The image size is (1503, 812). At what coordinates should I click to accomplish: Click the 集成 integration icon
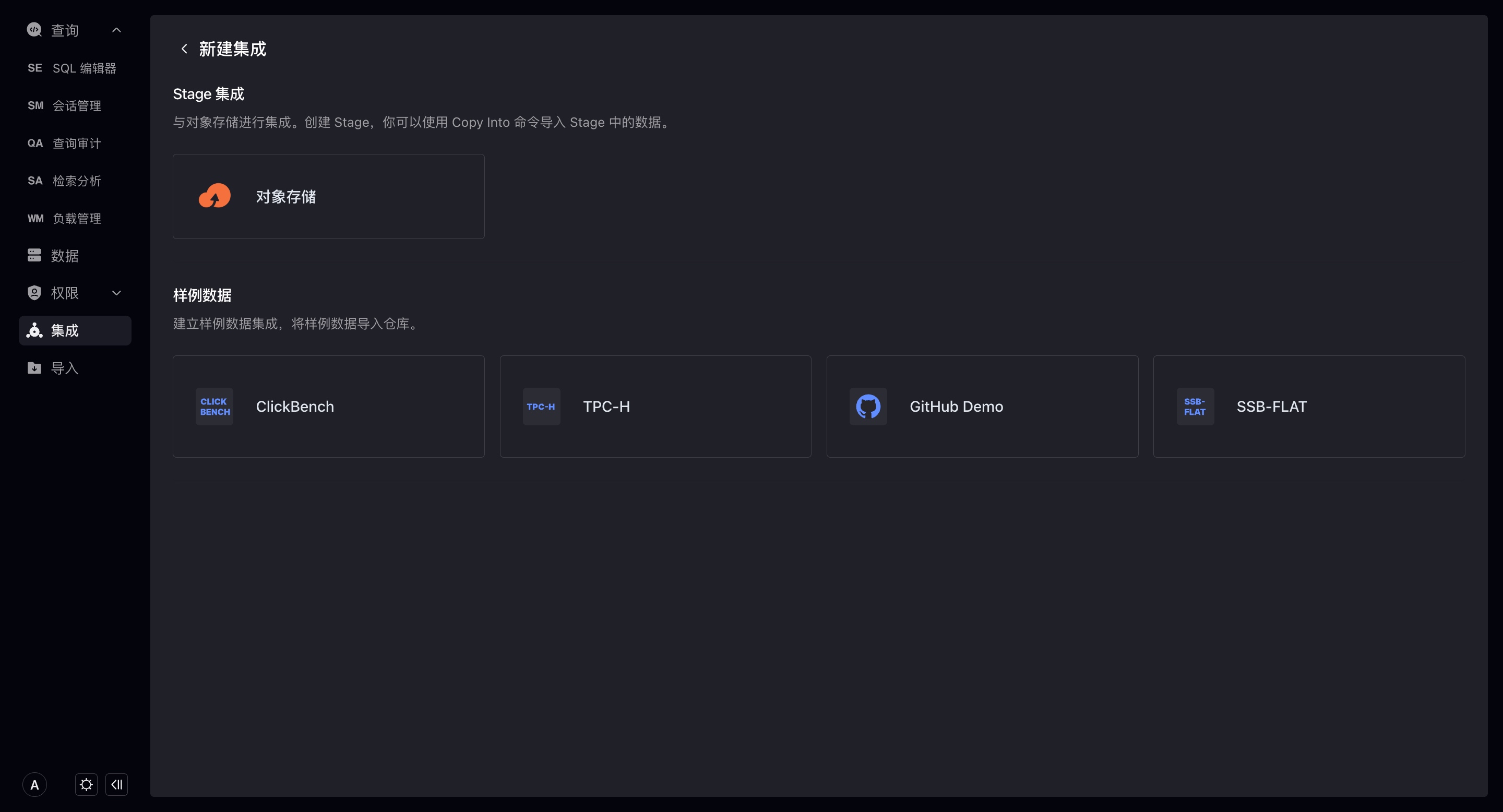coord(34,330)
